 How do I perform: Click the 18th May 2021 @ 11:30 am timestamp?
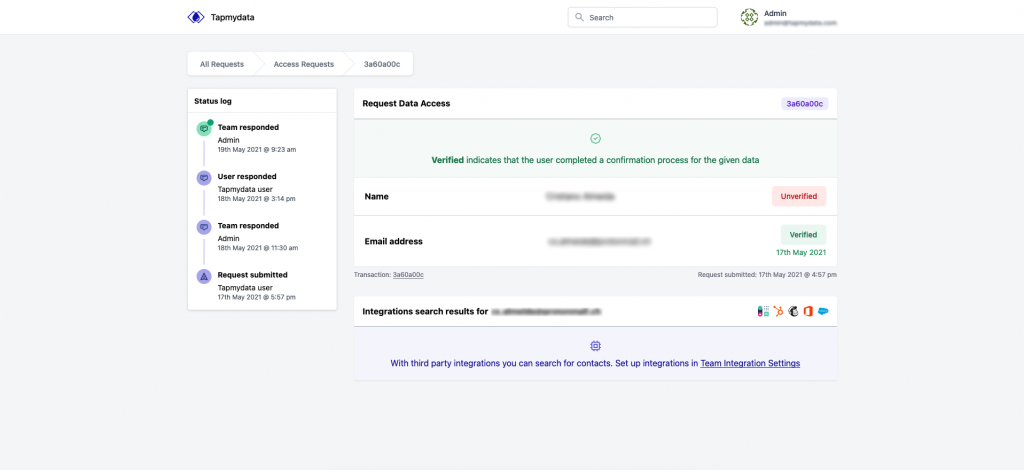point(258,248)
